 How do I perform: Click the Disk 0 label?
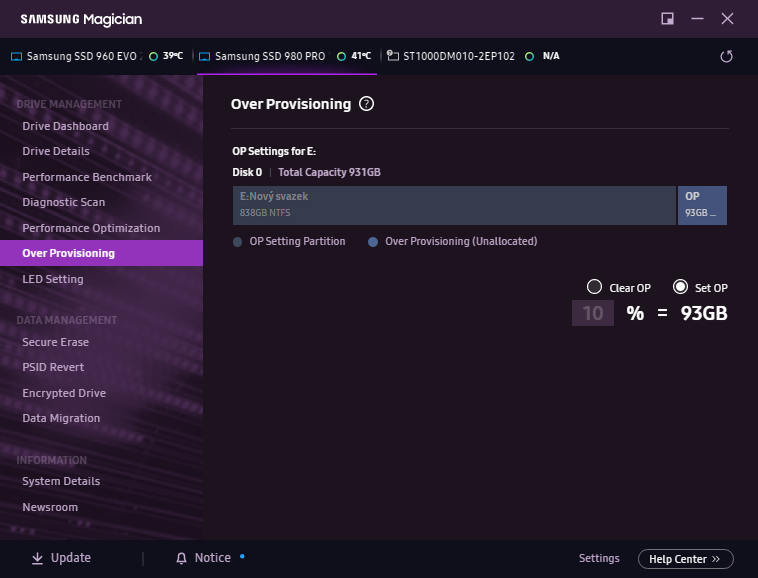pos(247,172)
